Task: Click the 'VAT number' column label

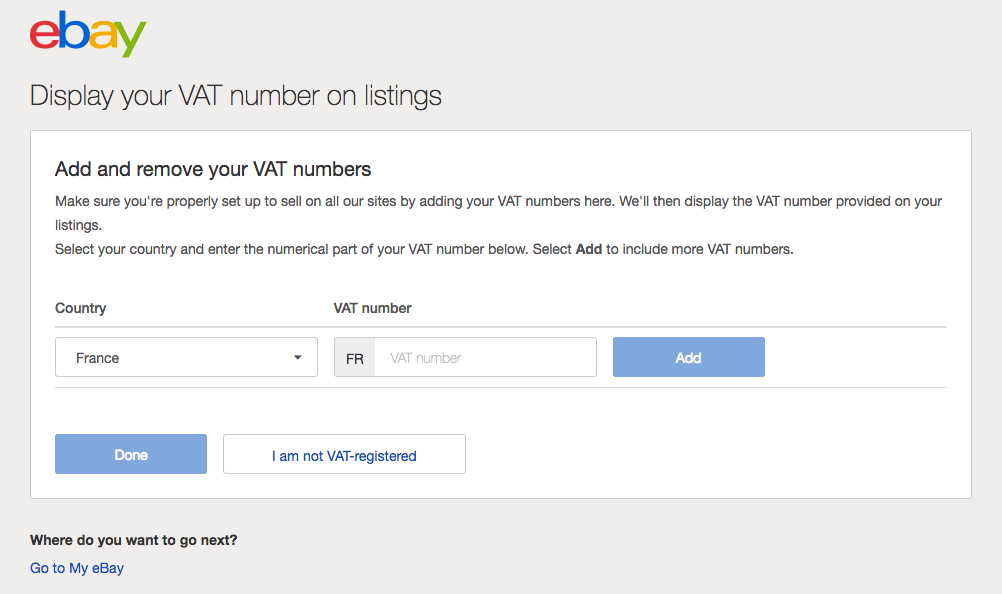Action: click(373, 308)
